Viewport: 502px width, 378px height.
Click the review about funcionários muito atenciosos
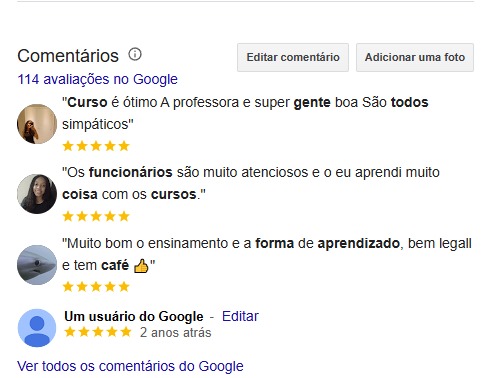[x=251, y=183]
